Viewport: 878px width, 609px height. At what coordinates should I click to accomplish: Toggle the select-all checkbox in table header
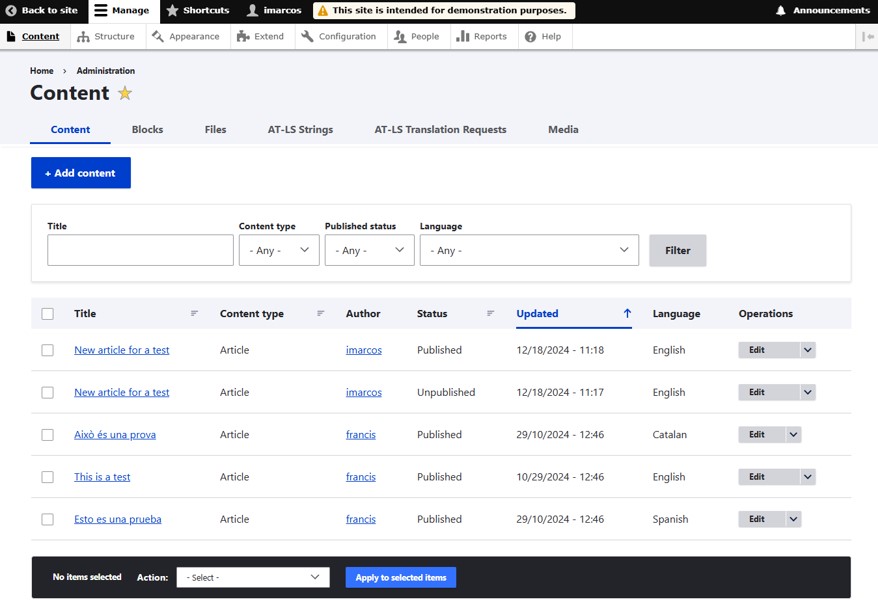(47, 314)
